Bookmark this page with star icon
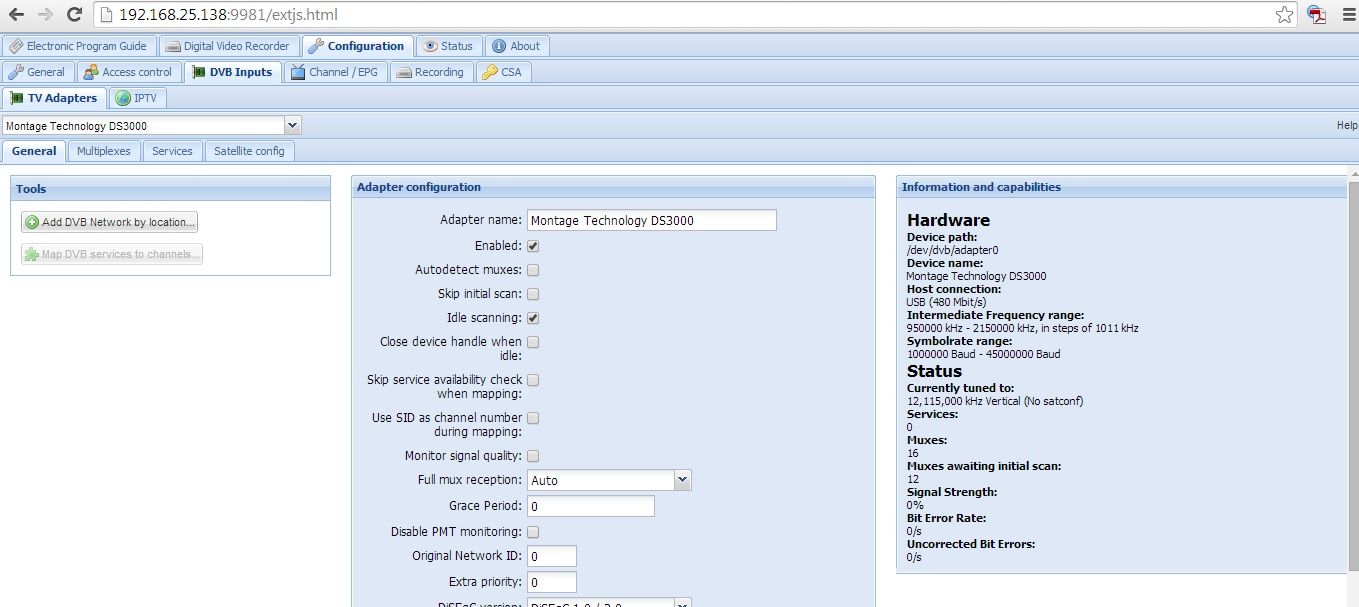Screen dimensions: 1359x607 [x=1284, y=14]
